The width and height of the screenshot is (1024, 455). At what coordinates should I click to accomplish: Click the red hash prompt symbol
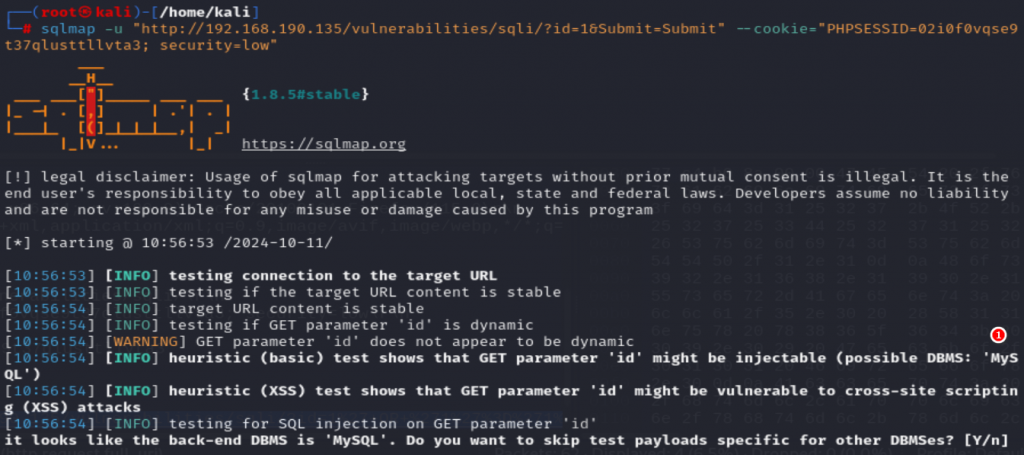[27, 29]
